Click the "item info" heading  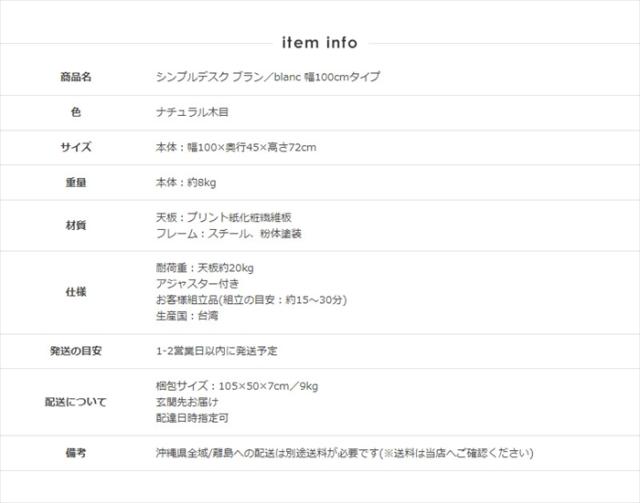320,43
